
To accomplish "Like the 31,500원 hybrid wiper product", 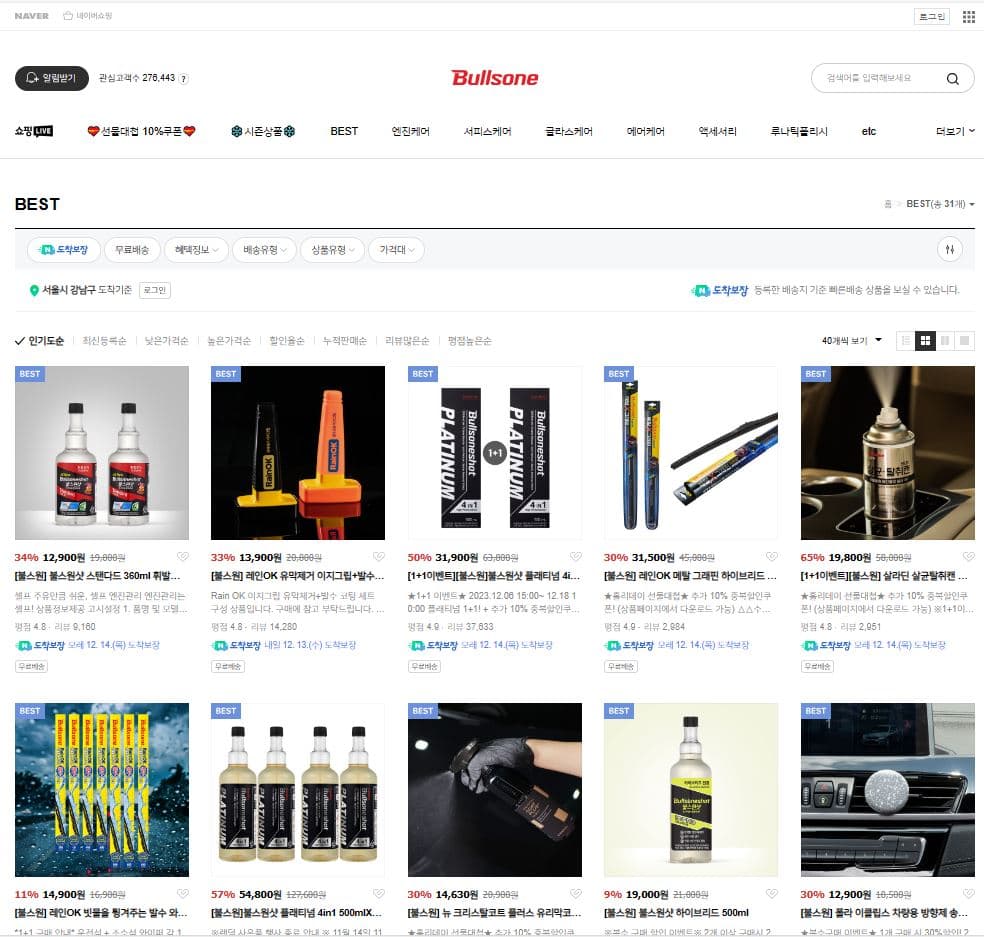I will (x=771, y=557).
